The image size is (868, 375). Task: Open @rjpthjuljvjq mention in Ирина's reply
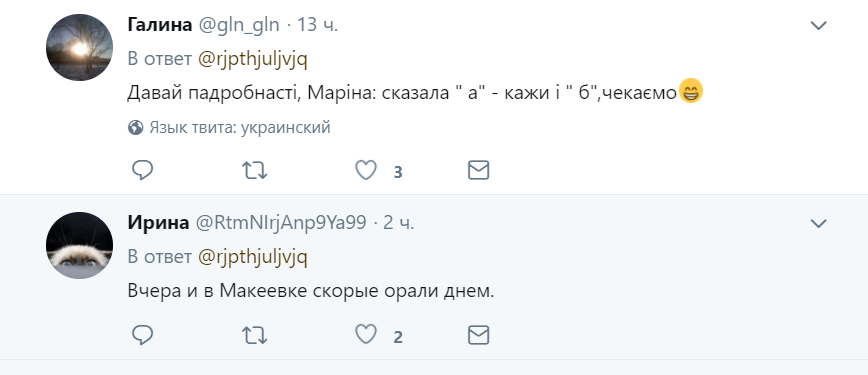coord(252,257)
